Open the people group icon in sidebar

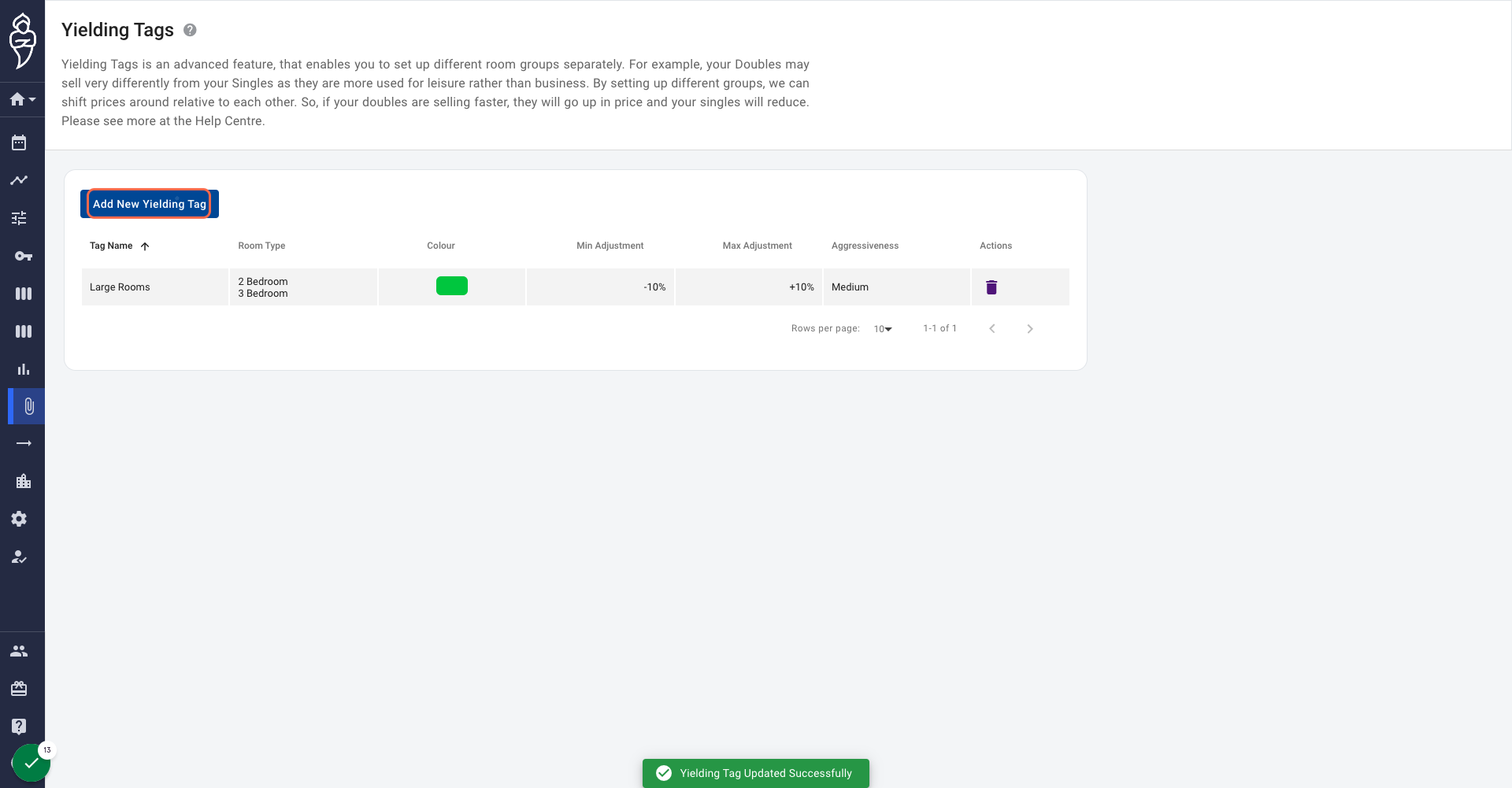20,651
